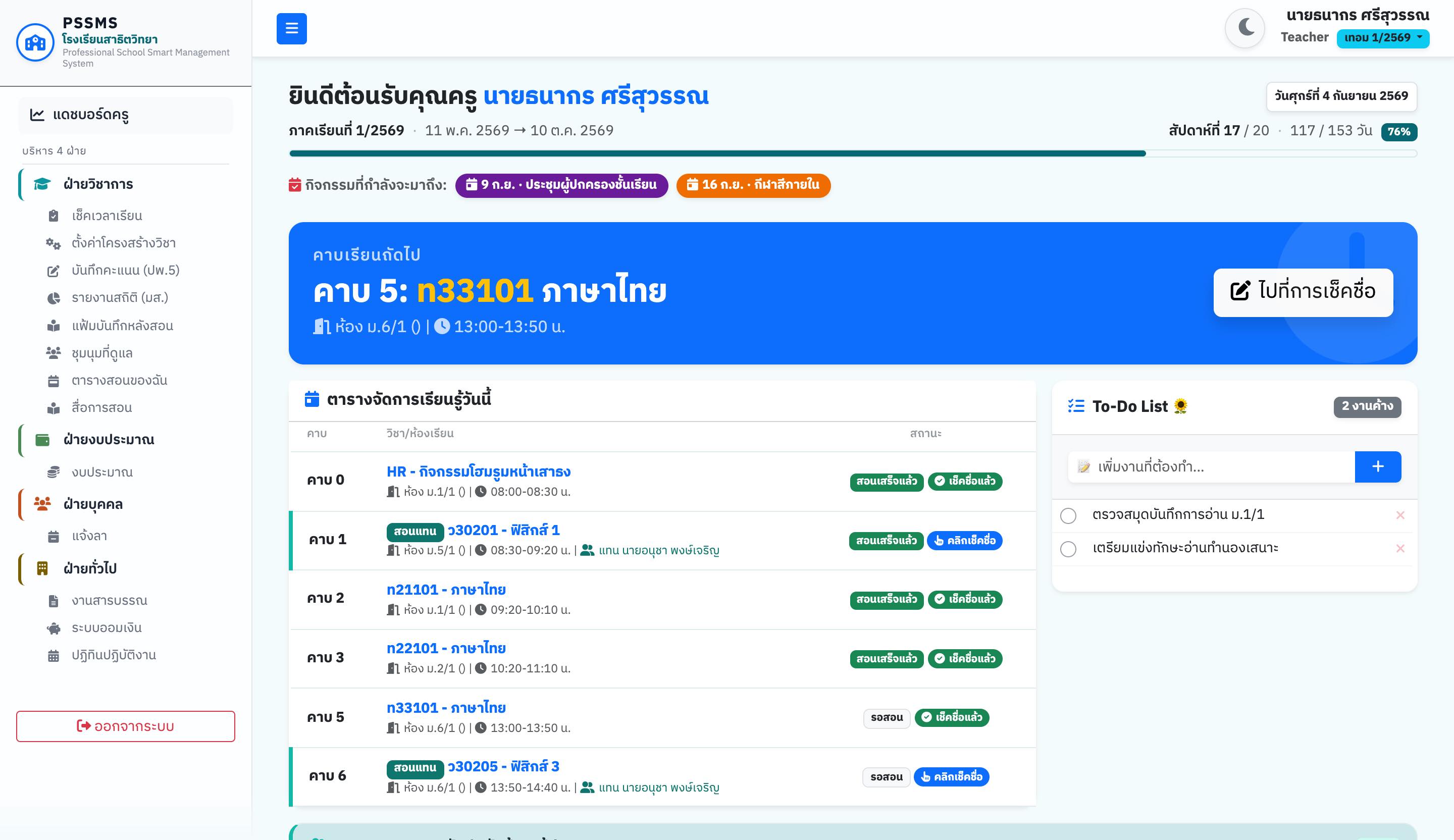Click เช็คชื่อแล้ว badge in คาบ 5 row
This screenshot has width=1454, height=840.
tap(952, 717)
